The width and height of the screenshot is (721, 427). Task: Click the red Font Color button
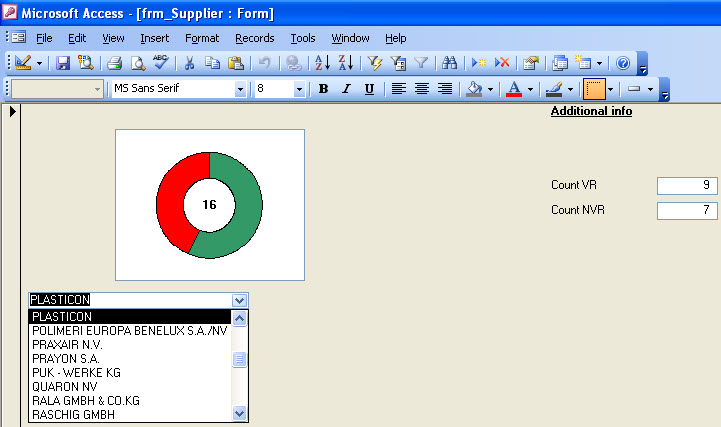(514, 89)
